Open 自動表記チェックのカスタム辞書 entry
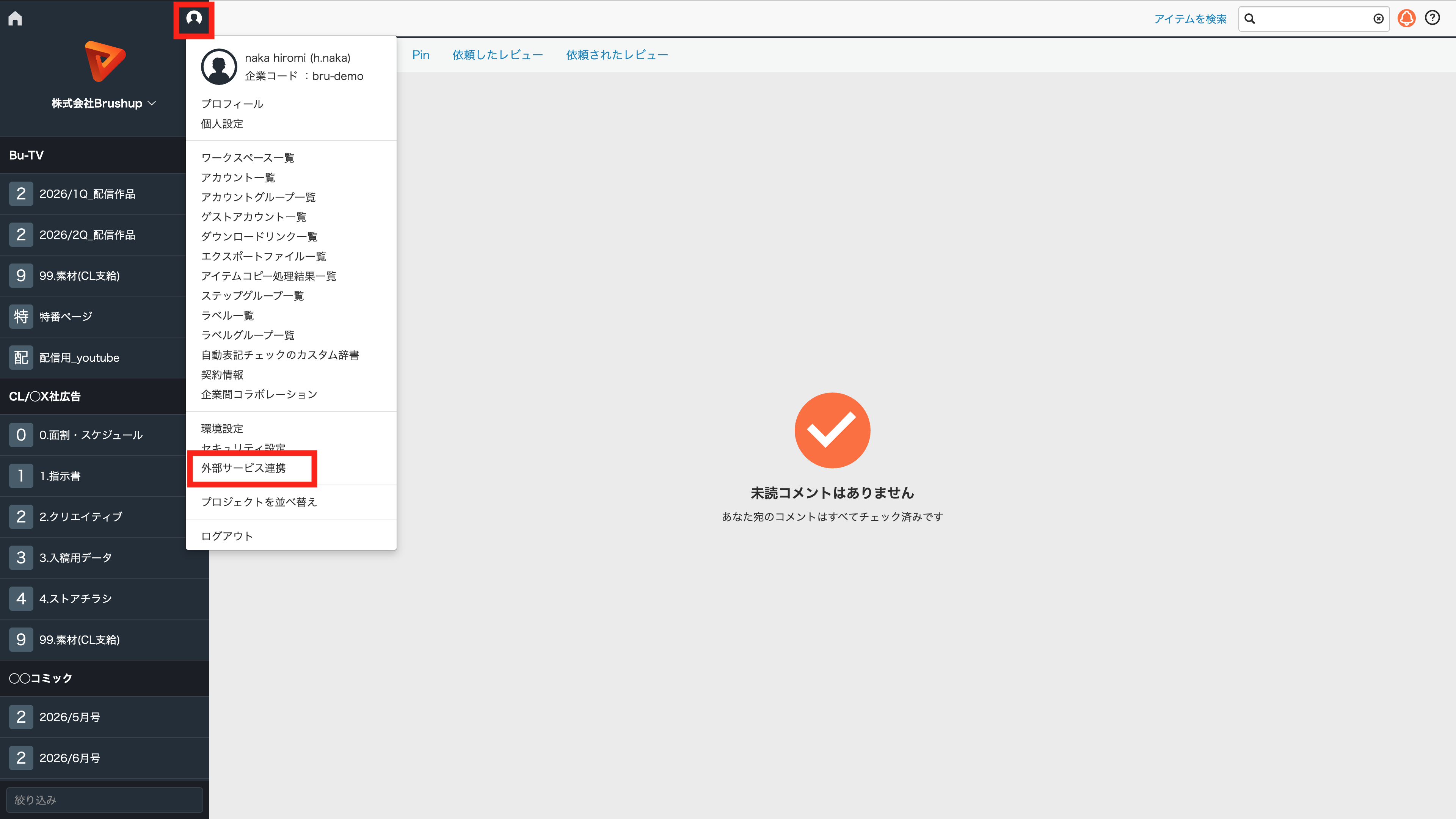Viewport: 1456px width, 819px height. click(x=280, y=355)
